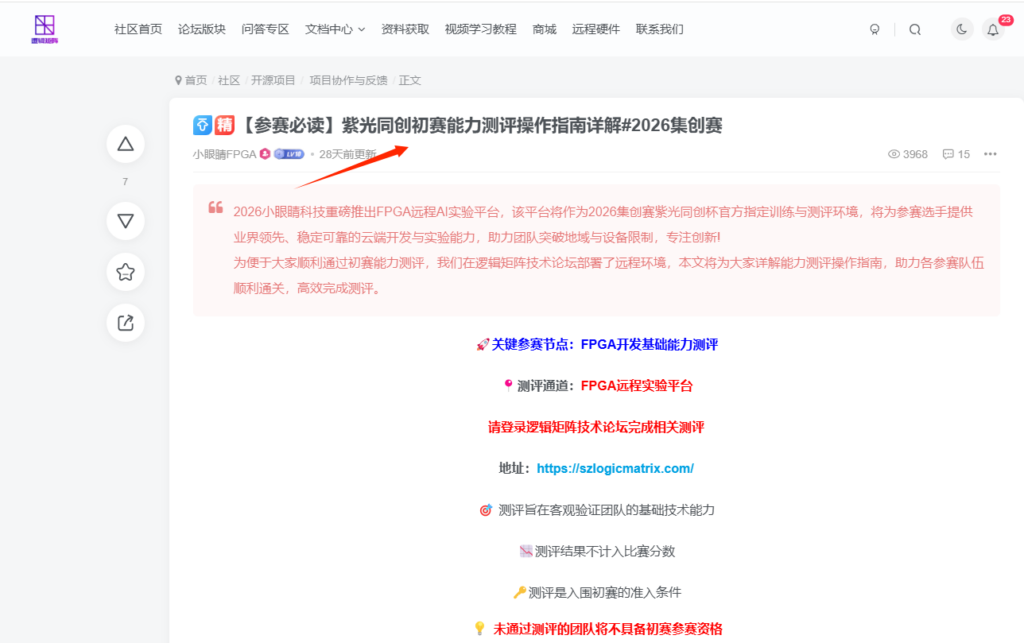This screenshot has height=643, width=1024.
Task: Open the three-dot more options menu
Action: [x=988, y=153]
